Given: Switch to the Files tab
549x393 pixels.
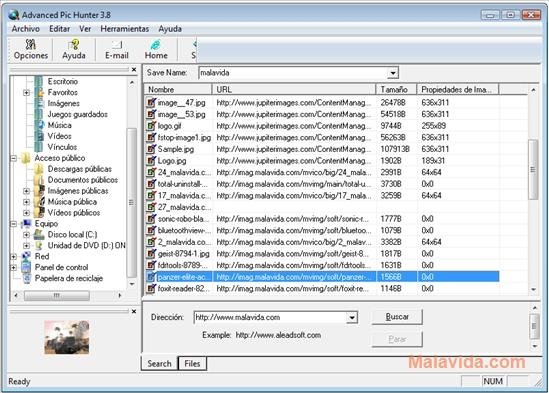Looking at the screenshot, I should 192,364.
